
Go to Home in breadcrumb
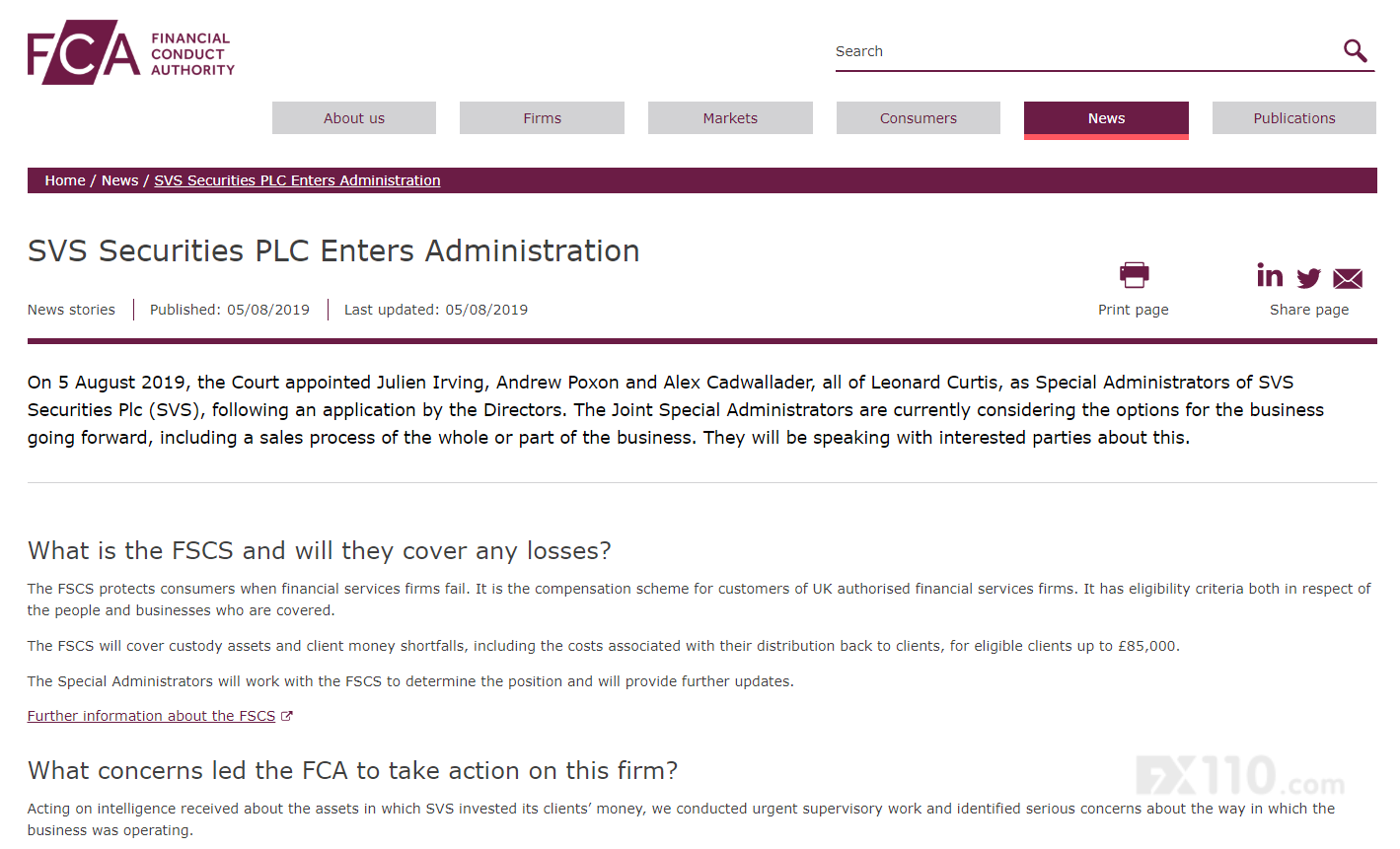click(x=65, y=180)
